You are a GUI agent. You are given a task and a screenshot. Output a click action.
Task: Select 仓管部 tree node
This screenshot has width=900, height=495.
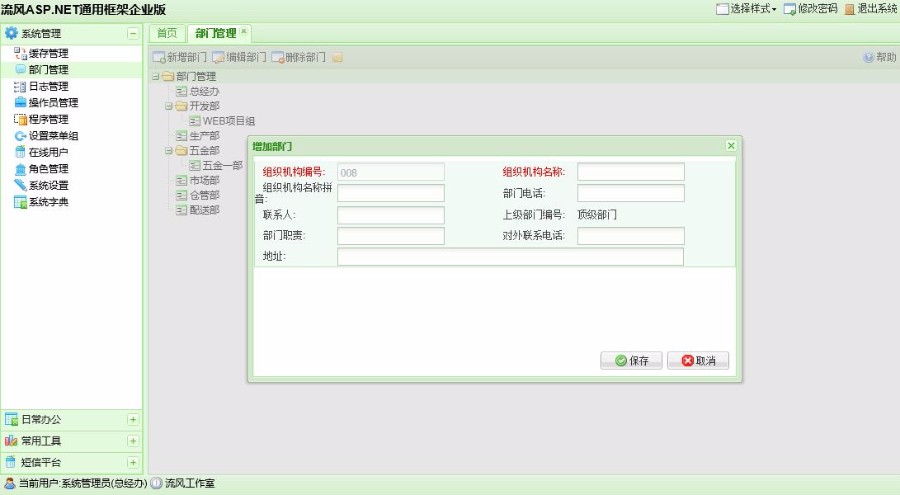point(204,195)
